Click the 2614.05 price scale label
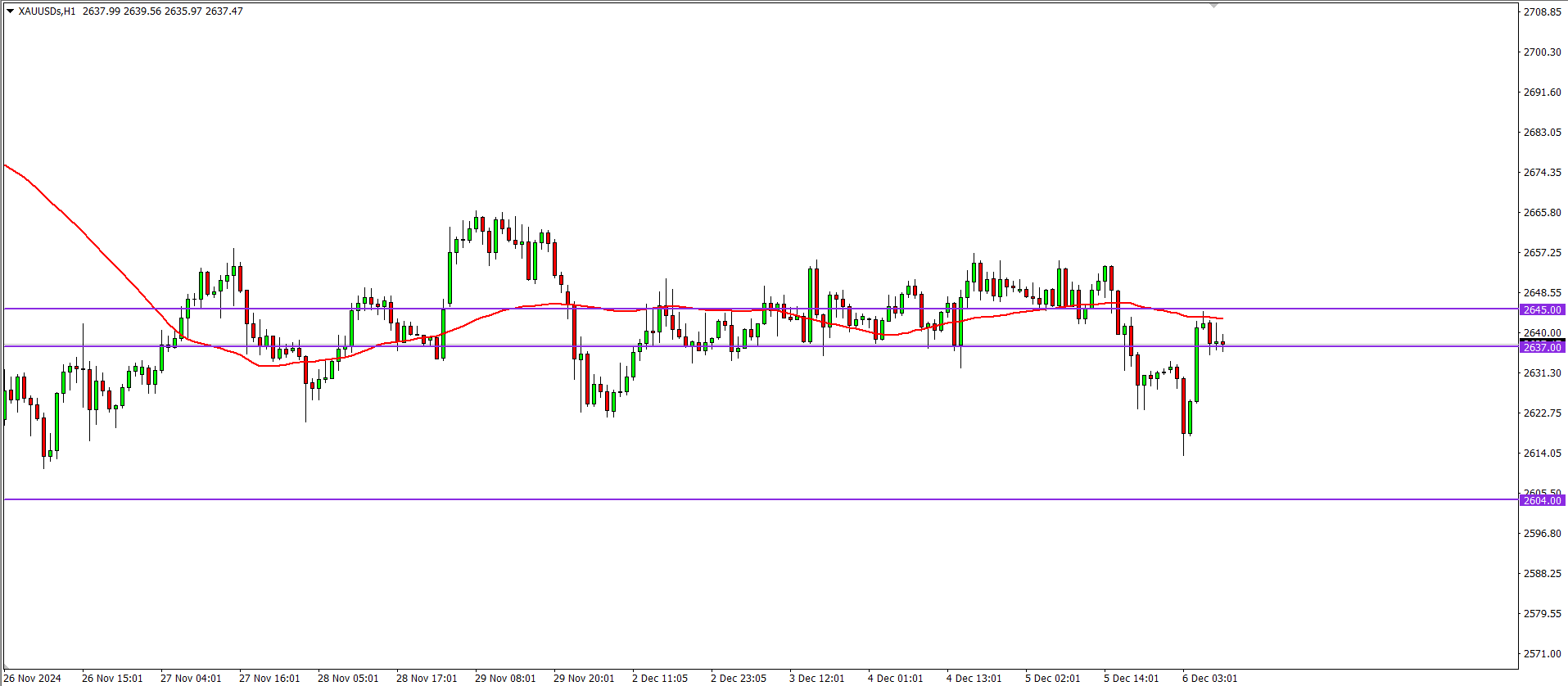 tap(1542, 453)
